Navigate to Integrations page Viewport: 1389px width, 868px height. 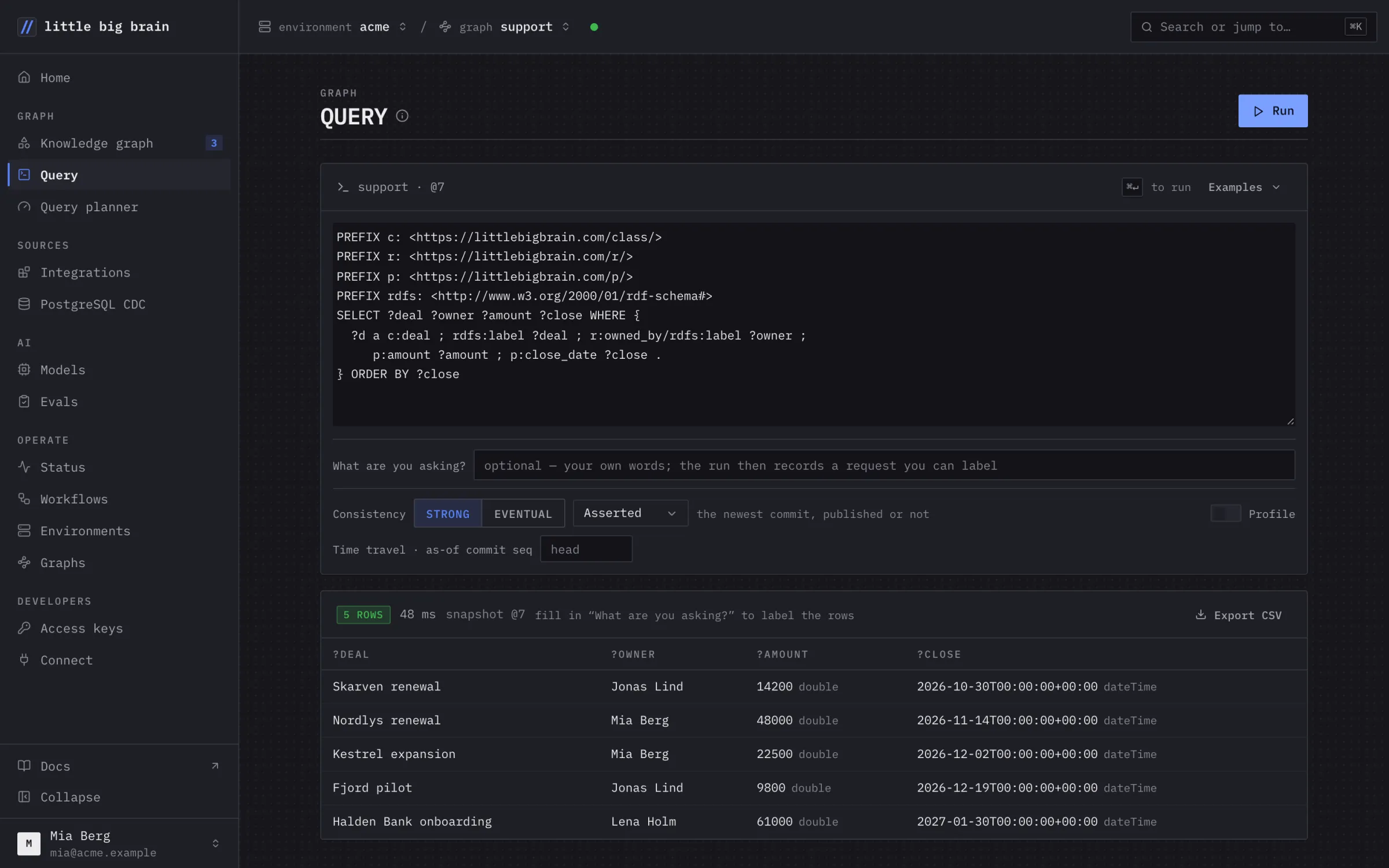click(119, 272)
